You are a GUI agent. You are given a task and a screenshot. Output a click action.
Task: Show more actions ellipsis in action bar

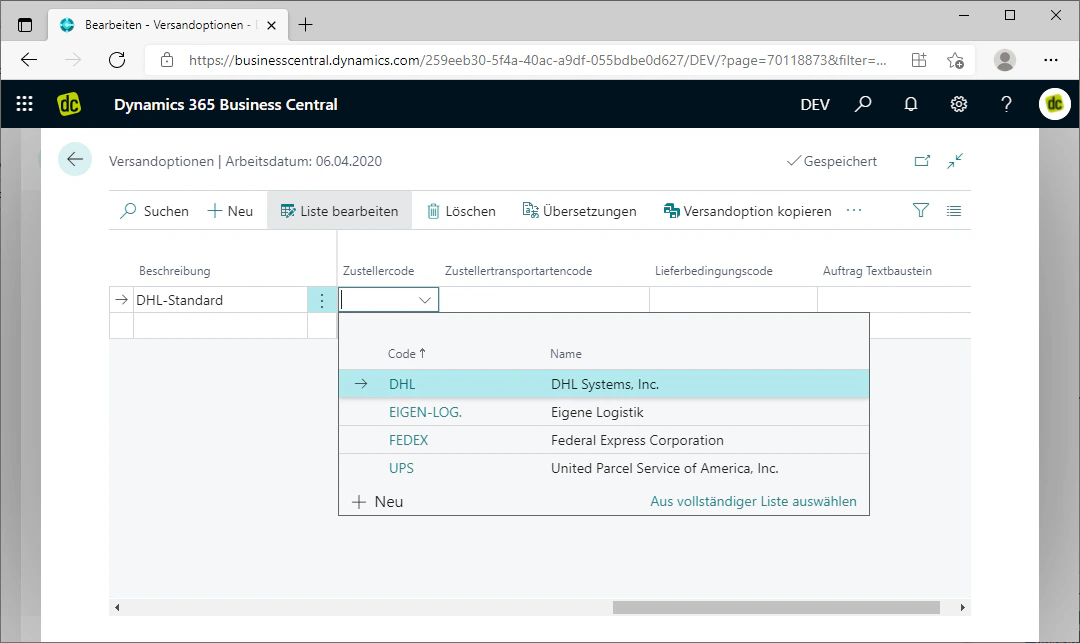(854, 210)
